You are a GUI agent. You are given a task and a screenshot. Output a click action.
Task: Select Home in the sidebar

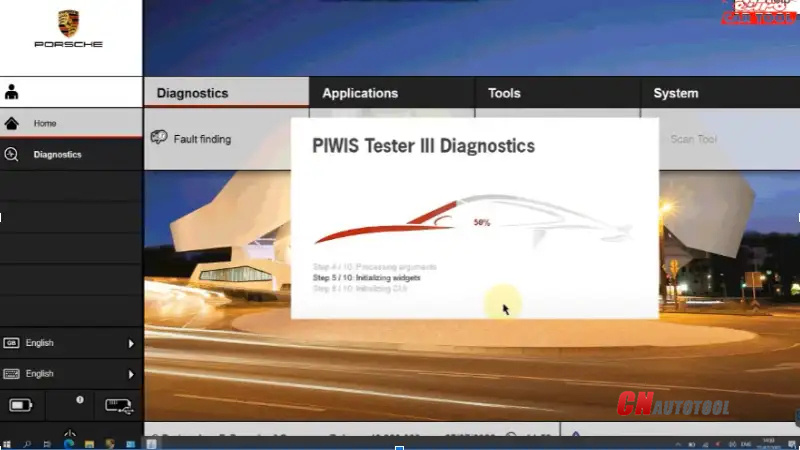tap(71, 123)
